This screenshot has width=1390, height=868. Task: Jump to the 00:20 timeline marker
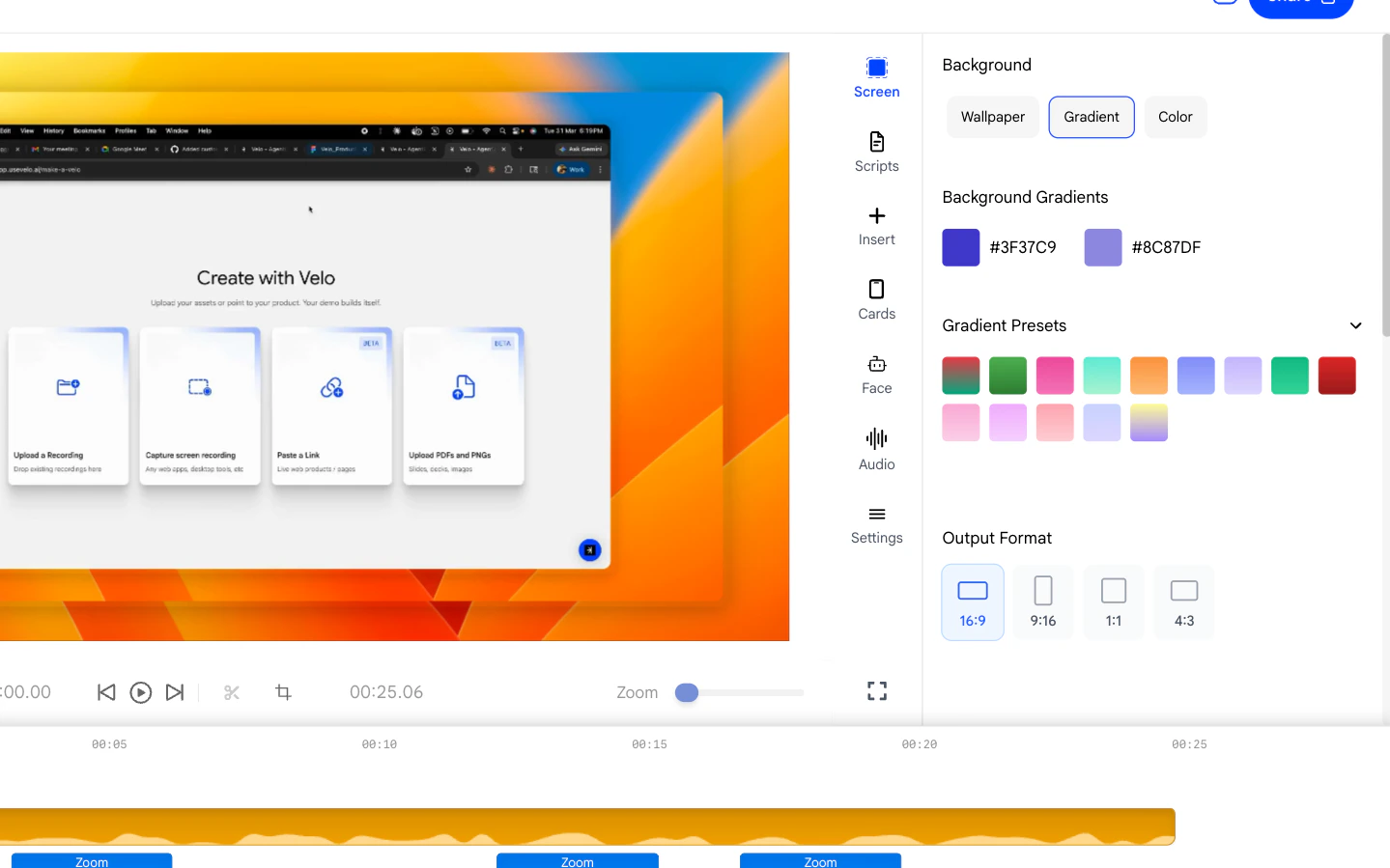[x=920, y=744]
